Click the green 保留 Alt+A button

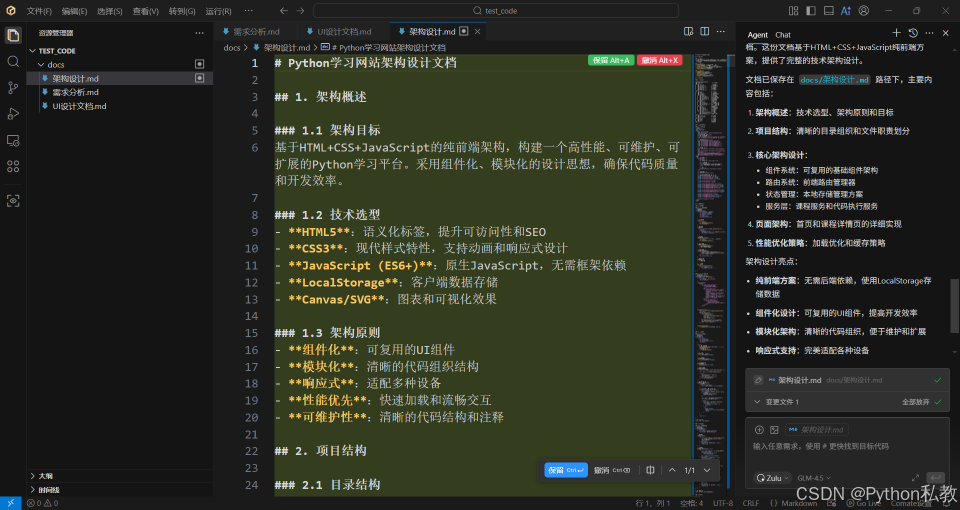[611, 60]
